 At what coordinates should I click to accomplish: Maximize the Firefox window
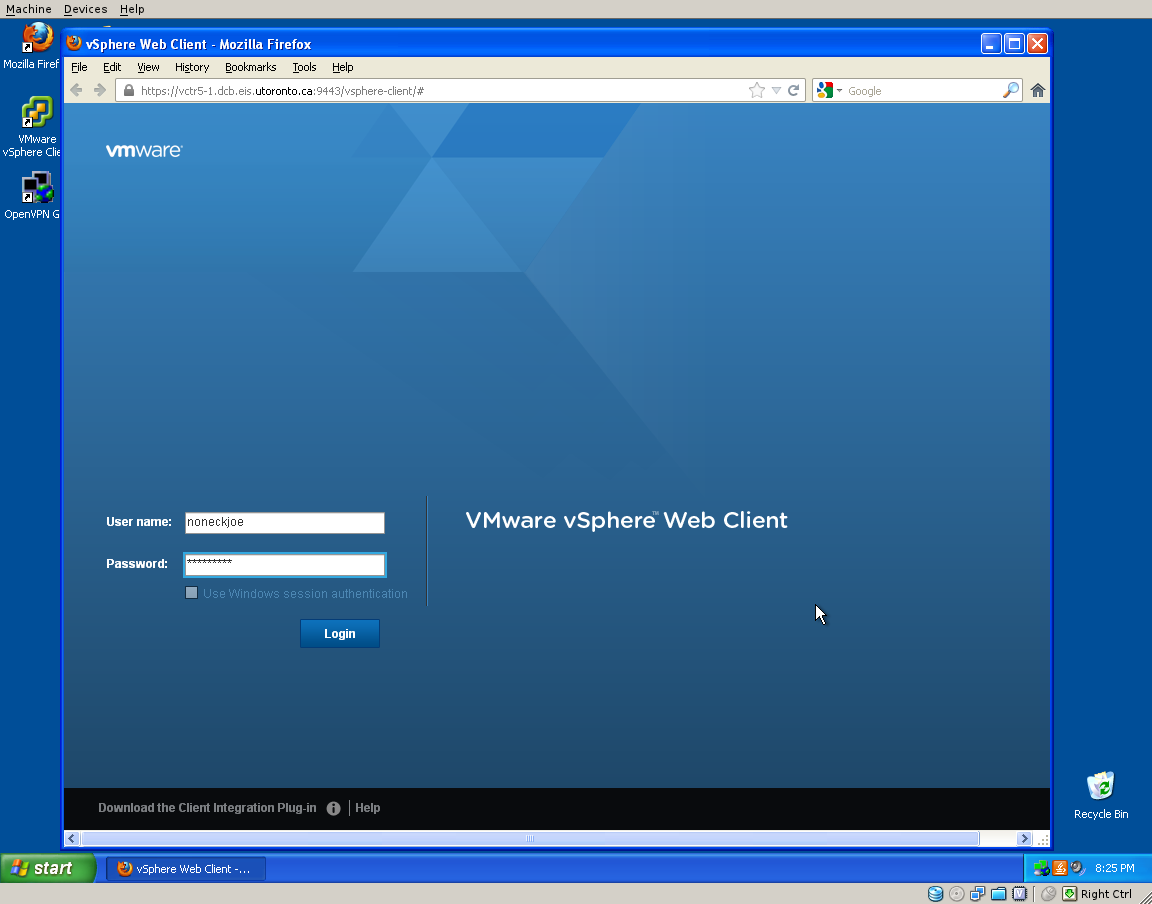1015,43
